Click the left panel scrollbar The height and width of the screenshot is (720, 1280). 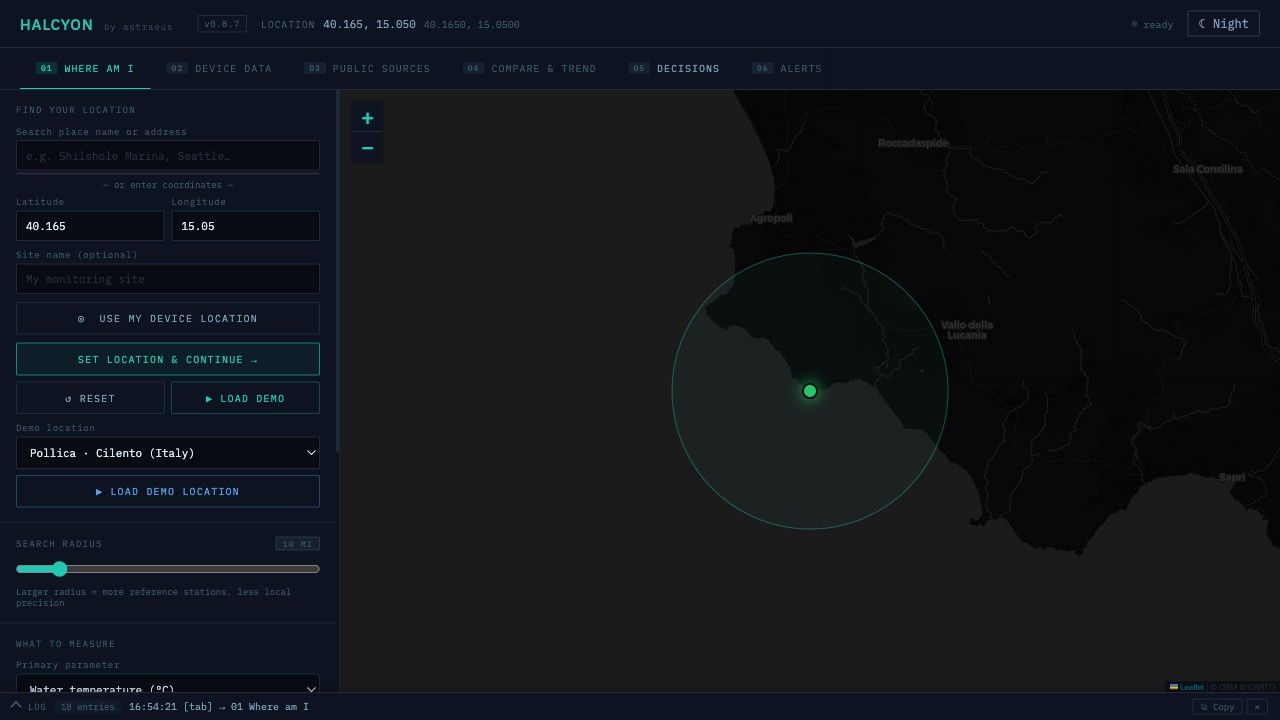(338, 270)
